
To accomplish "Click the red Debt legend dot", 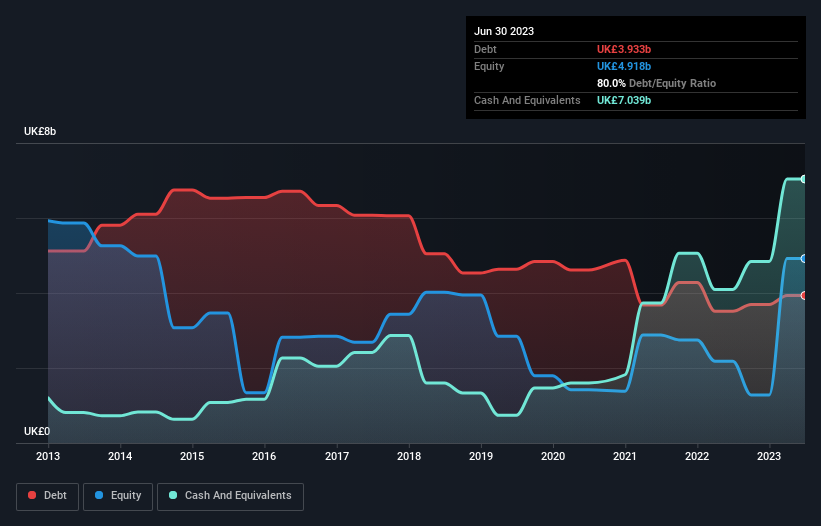I will pyautogui.click(x=32, y=495).
